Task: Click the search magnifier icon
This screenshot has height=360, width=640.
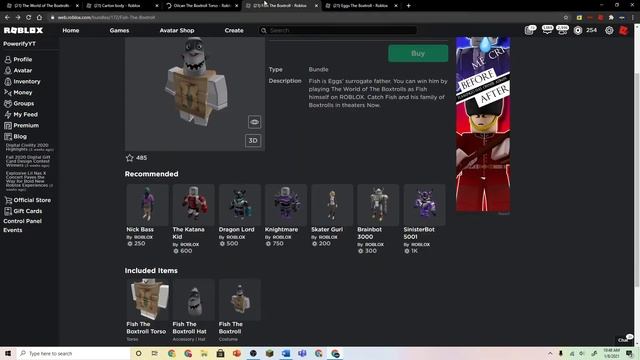Action: tap(264, 31)
